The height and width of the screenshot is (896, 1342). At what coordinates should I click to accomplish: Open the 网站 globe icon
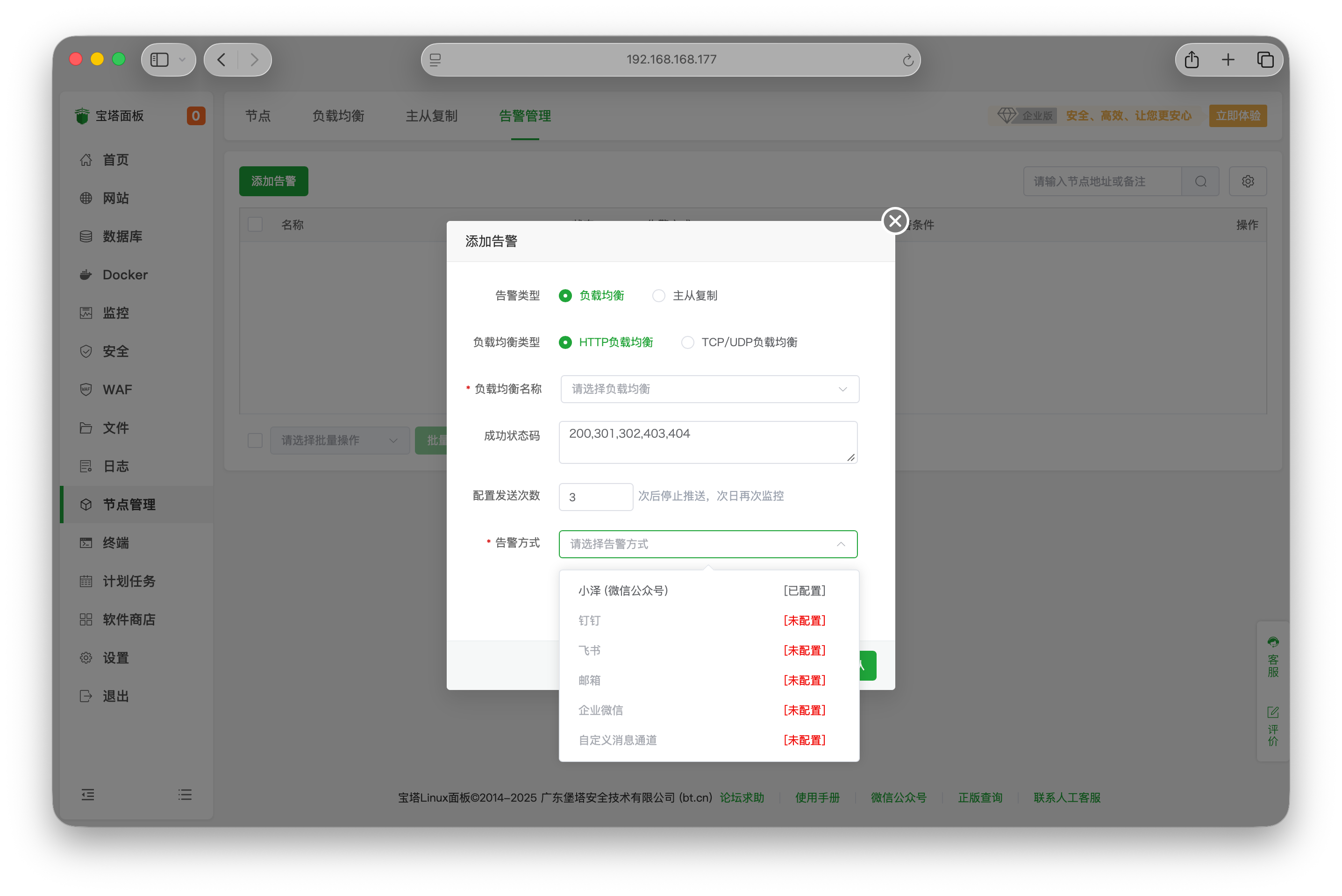tap(86, 198)
